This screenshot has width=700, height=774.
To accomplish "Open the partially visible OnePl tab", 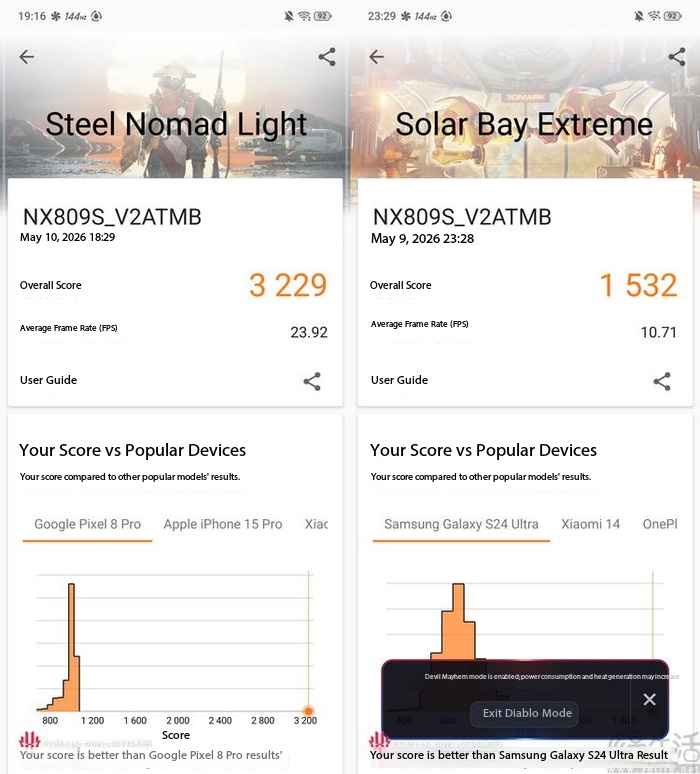I will (x=660, y=524).
